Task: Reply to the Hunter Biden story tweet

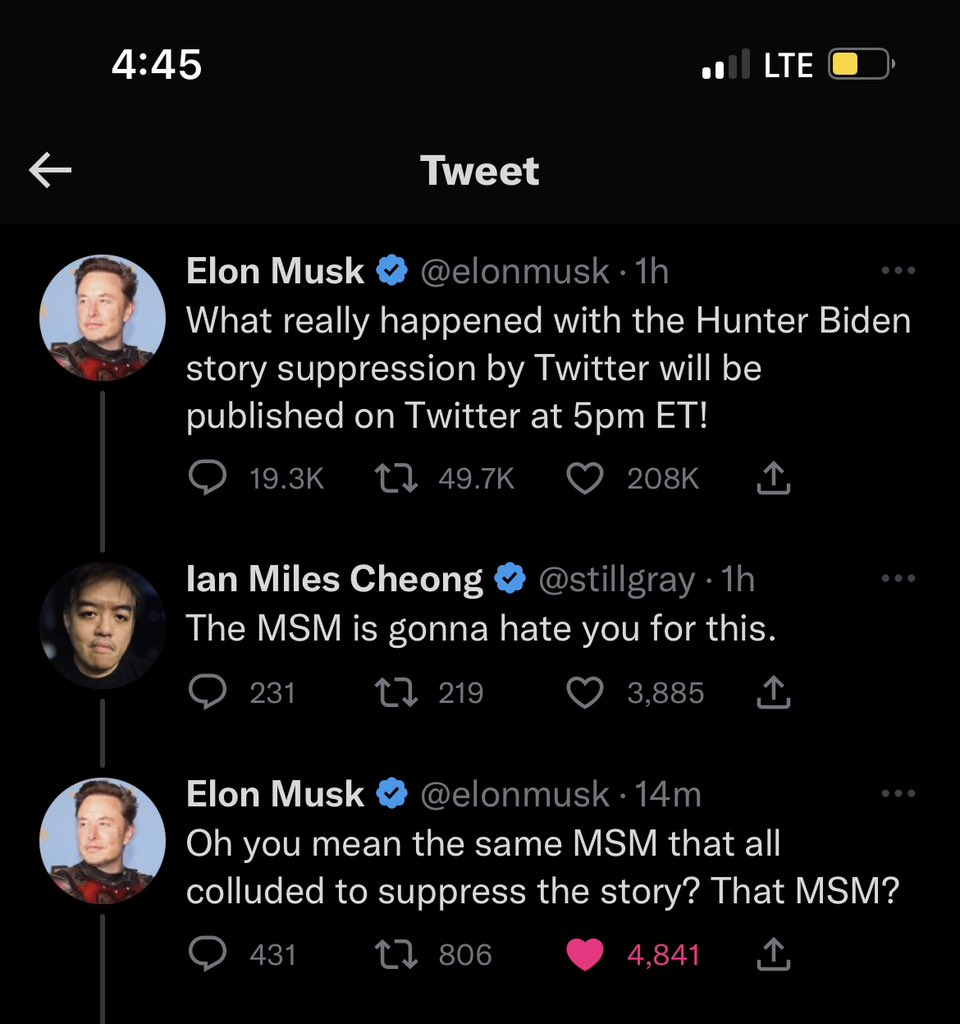Action: point(207,479)
